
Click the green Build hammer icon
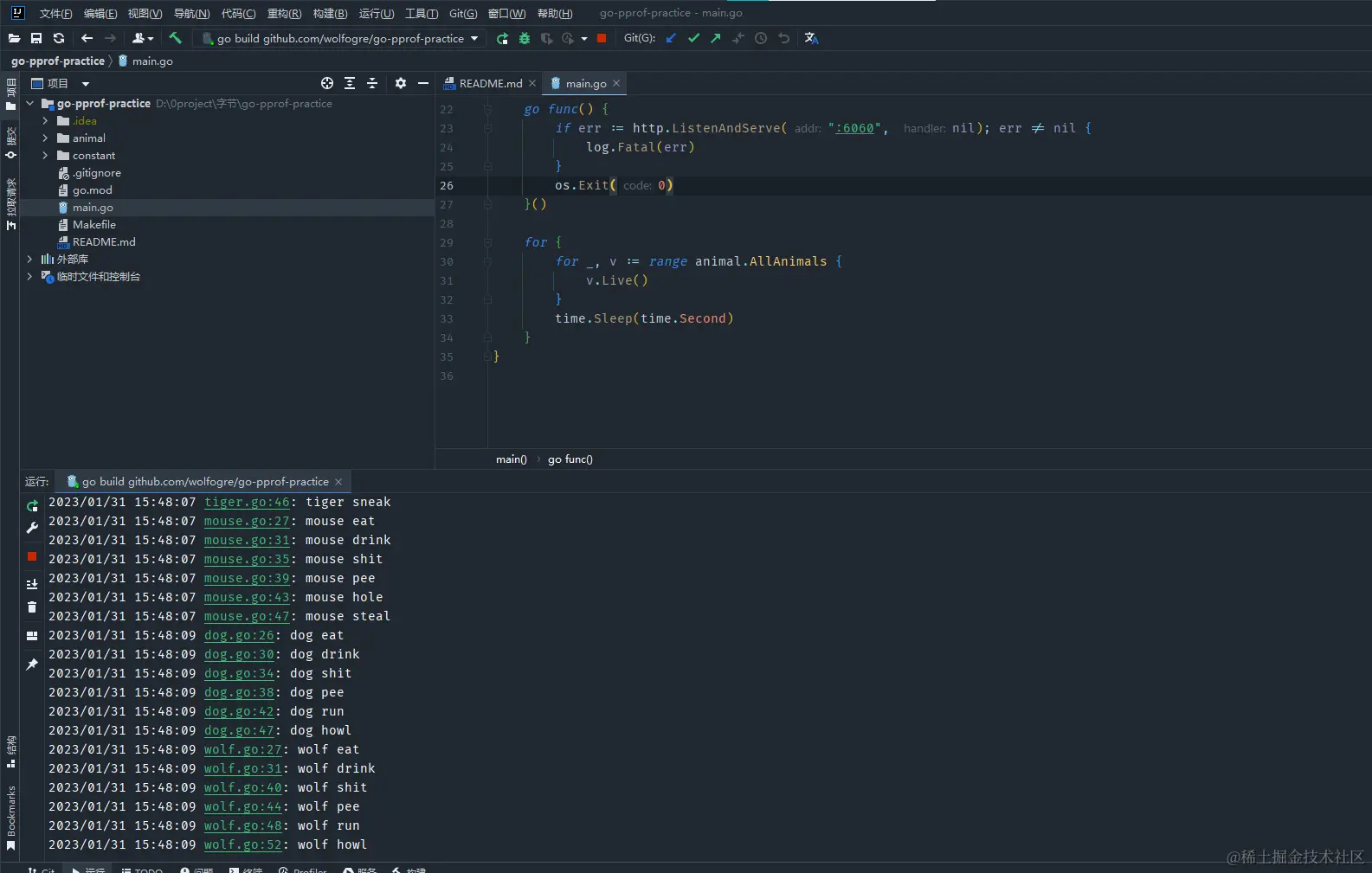click(x=175, y=38)
